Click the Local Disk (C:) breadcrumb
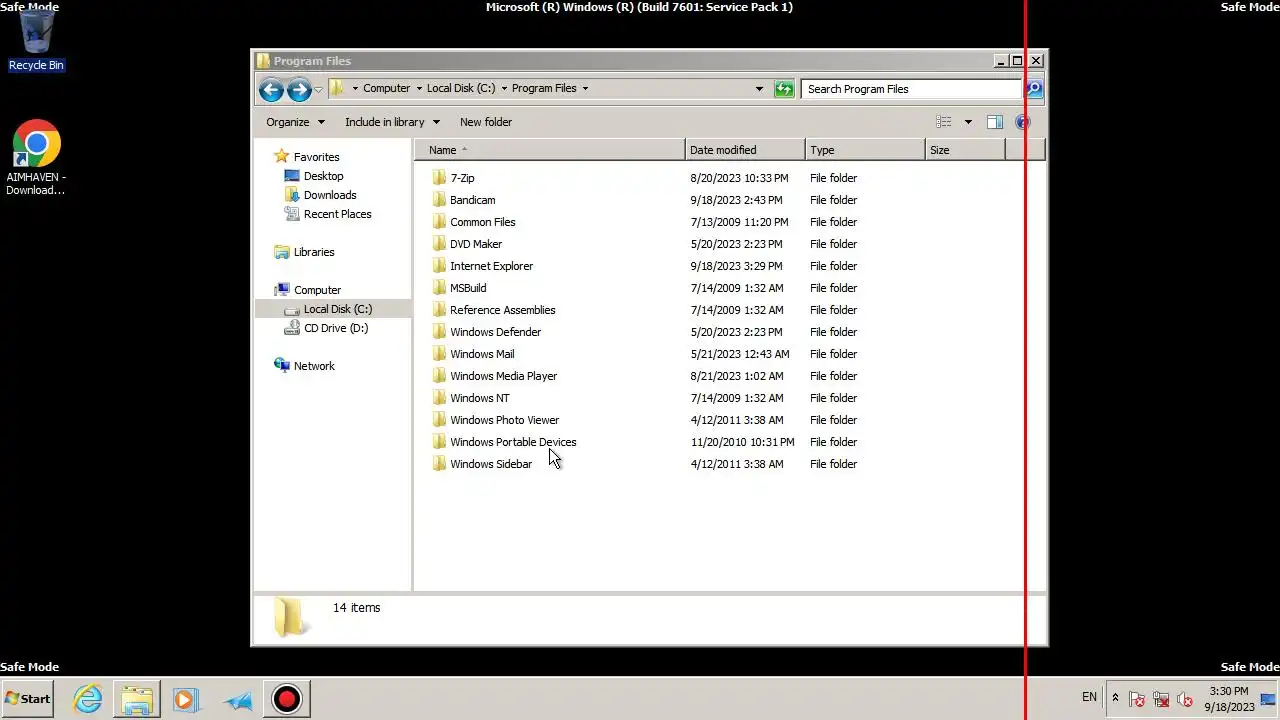 pyautogui.click(x=461, y=88)
